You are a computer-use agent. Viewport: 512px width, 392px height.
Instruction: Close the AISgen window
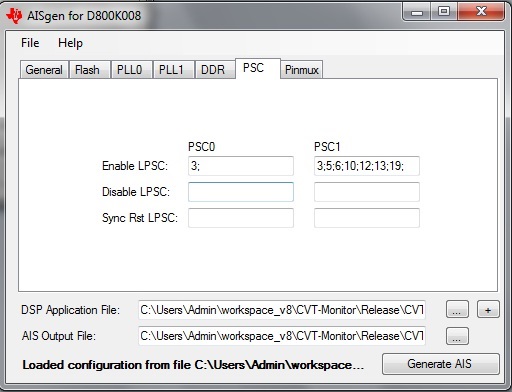point(481,12)
